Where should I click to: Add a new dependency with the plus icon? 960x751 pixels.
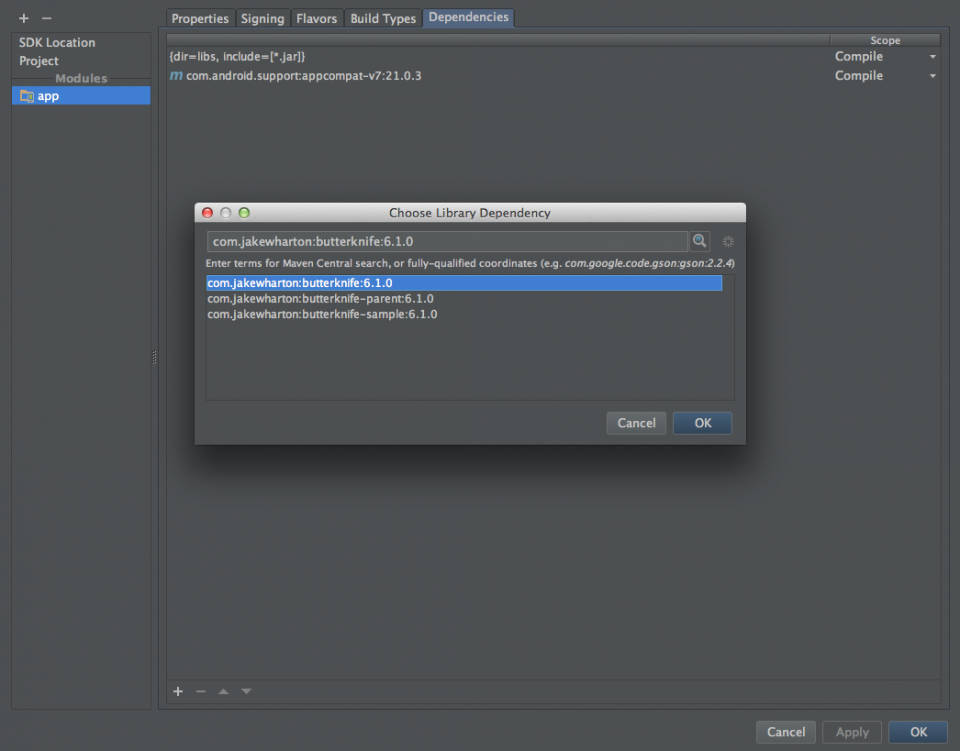[178, 691]
